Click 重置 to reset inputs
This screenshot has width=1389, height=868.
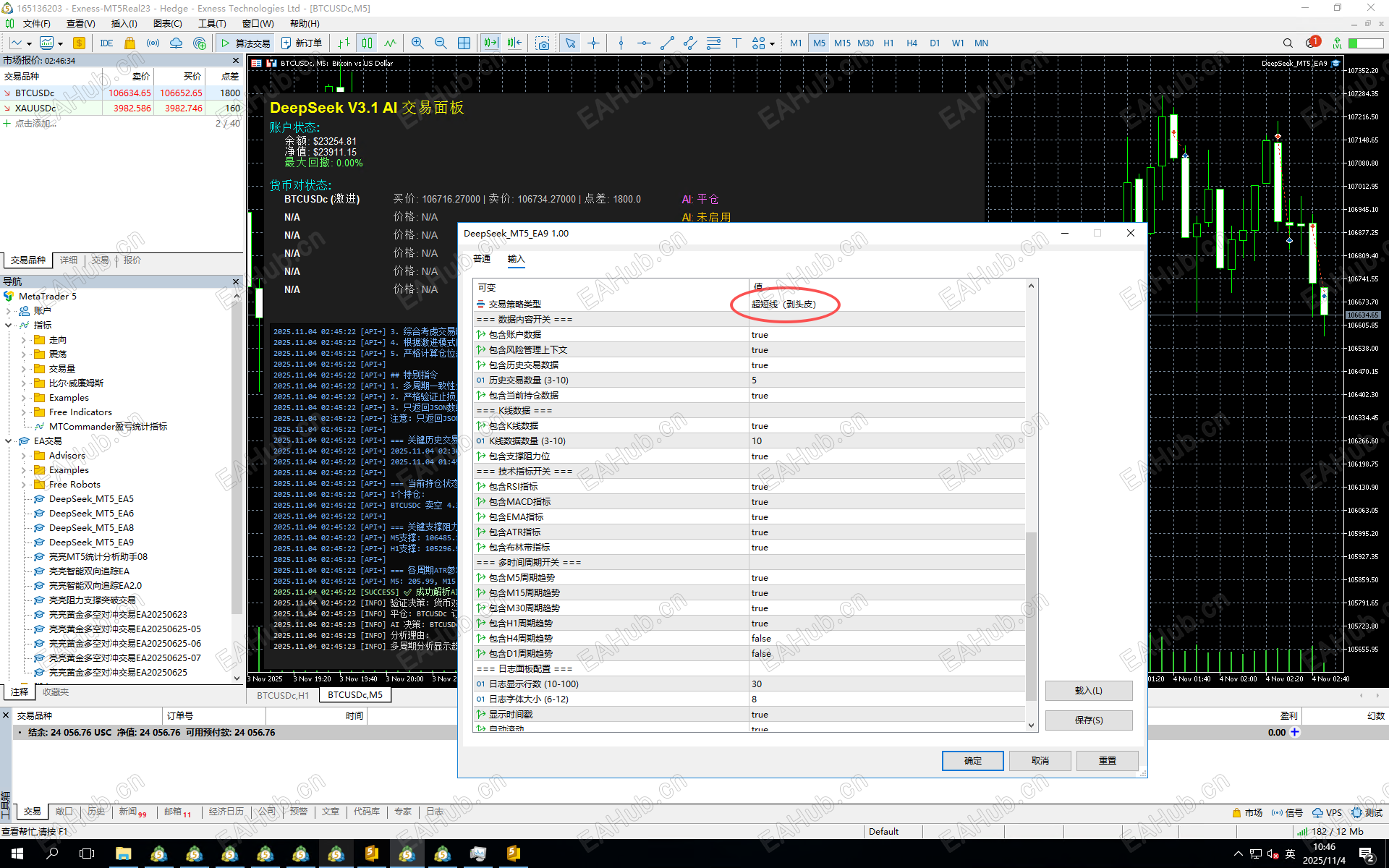[1108, 761]
